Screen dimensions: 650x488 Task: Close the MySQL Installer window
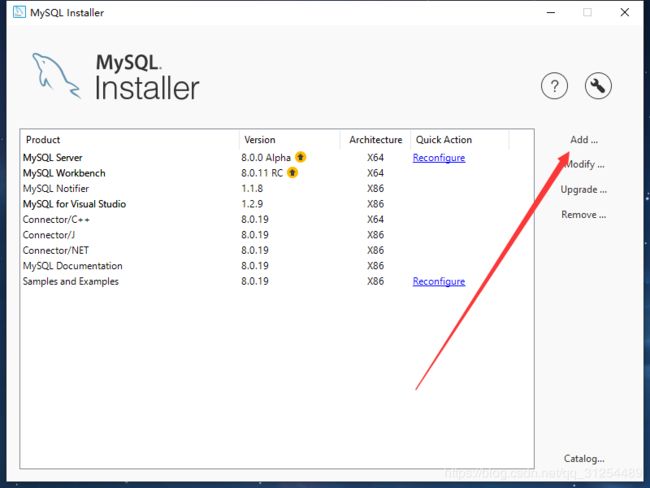[625, 12]
